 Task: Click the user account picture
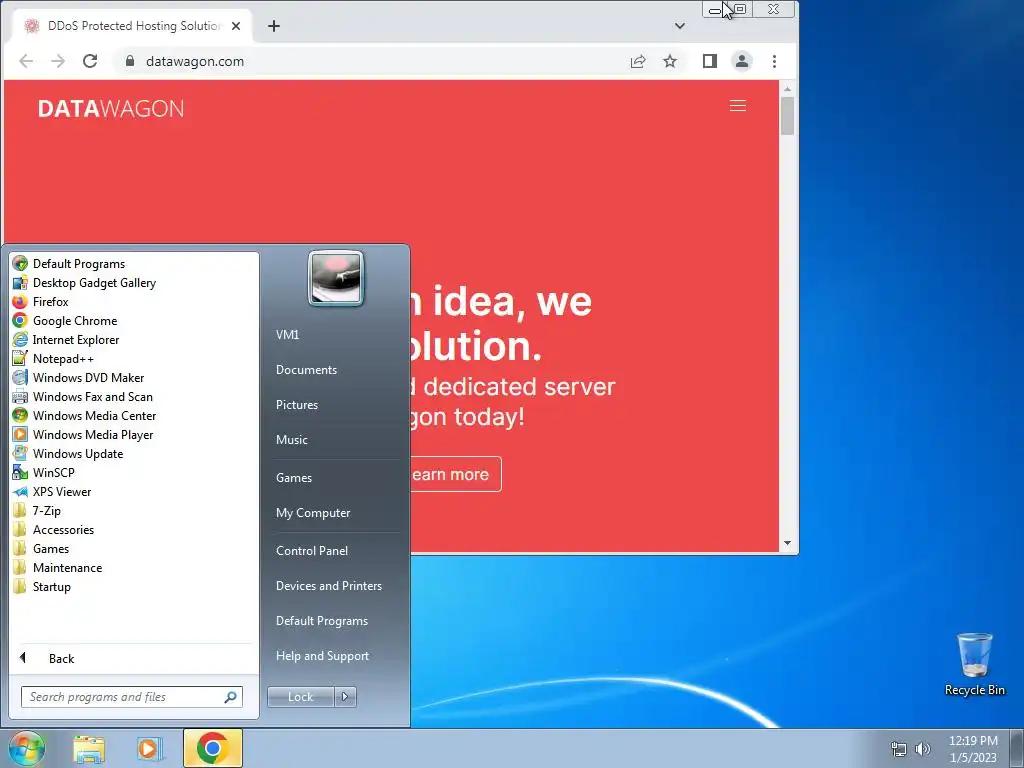coord(336,278)
